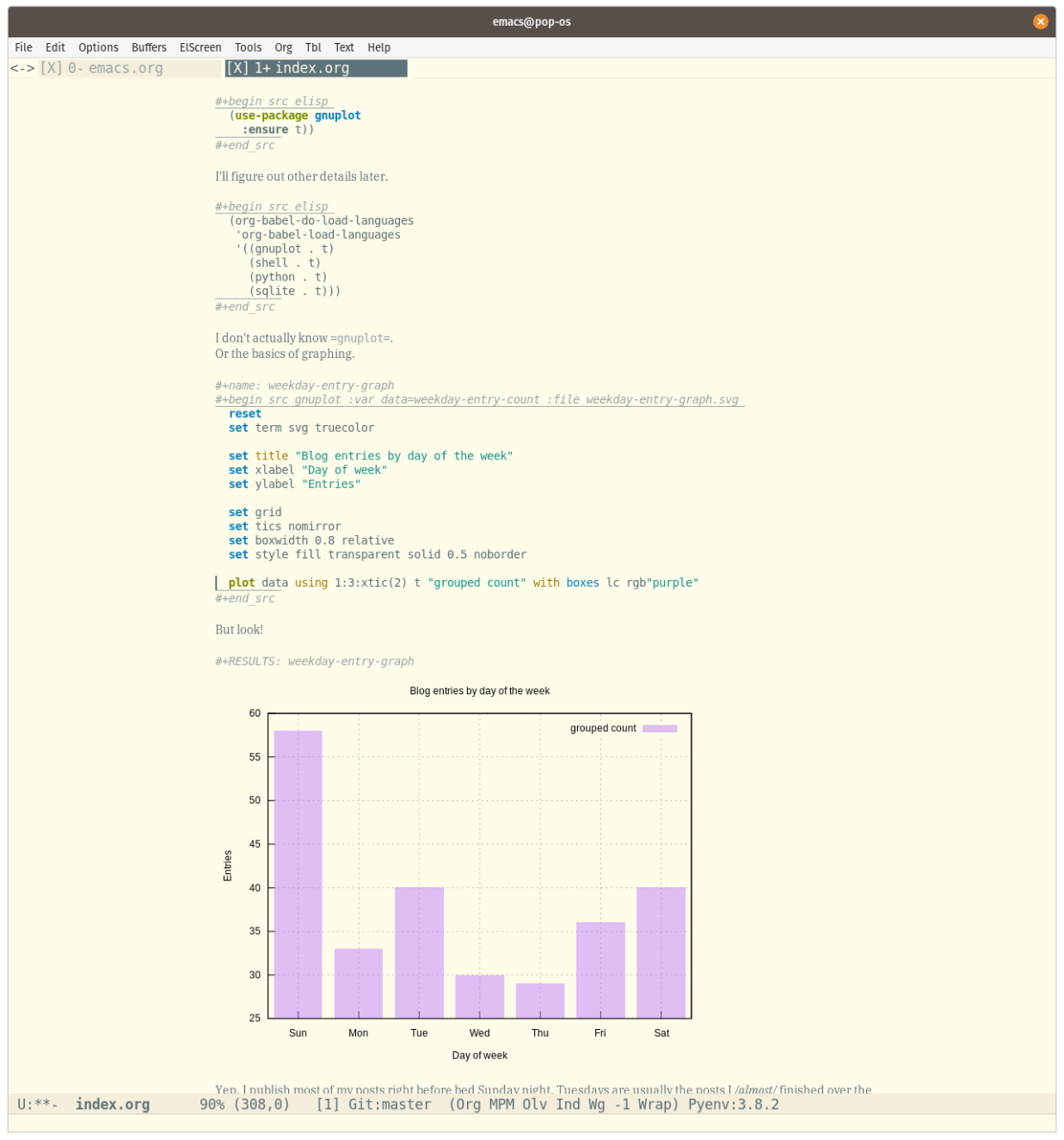Click the gnuplot package name in use-package
Viewport: 1064px width, 1140px height.
click(337, 115)
